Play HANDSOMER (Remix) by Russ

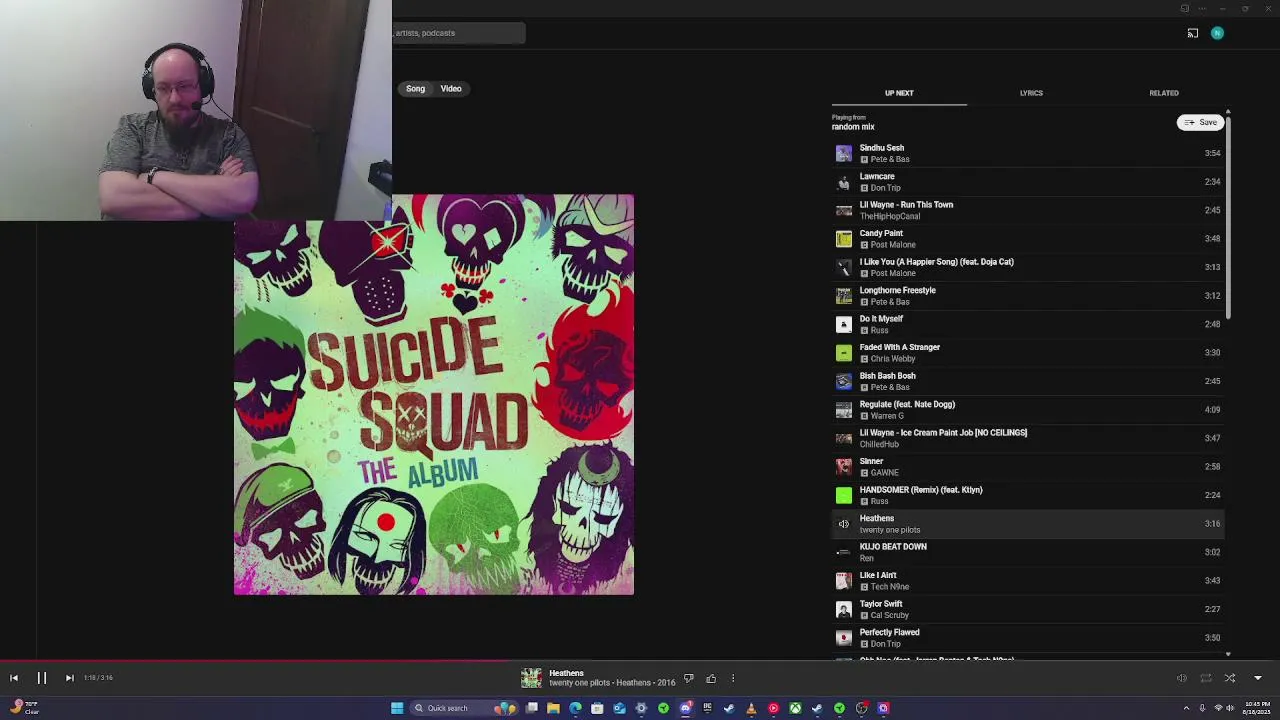click(1028, 495)
